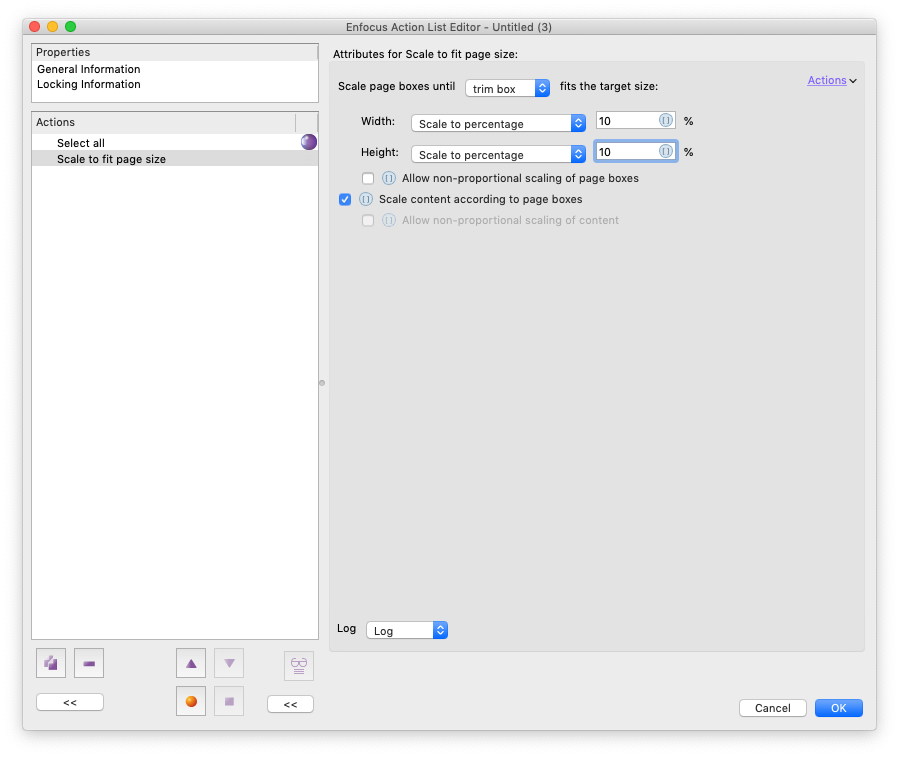Toggle Allow non-proportional scaling of content checkbox
Image resolution: width=899 pixels, height=757 pixels.
pos(368,221)
